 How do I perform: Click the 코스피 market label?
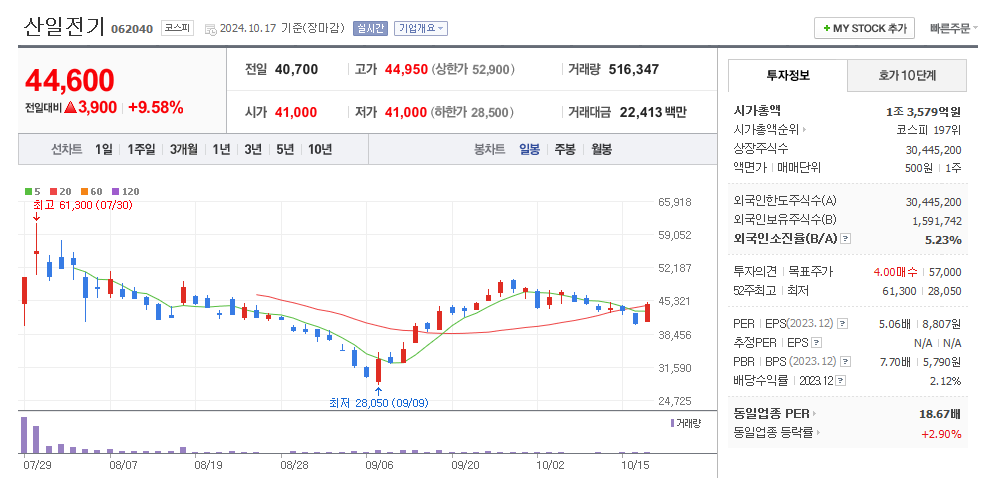[178, 28]
